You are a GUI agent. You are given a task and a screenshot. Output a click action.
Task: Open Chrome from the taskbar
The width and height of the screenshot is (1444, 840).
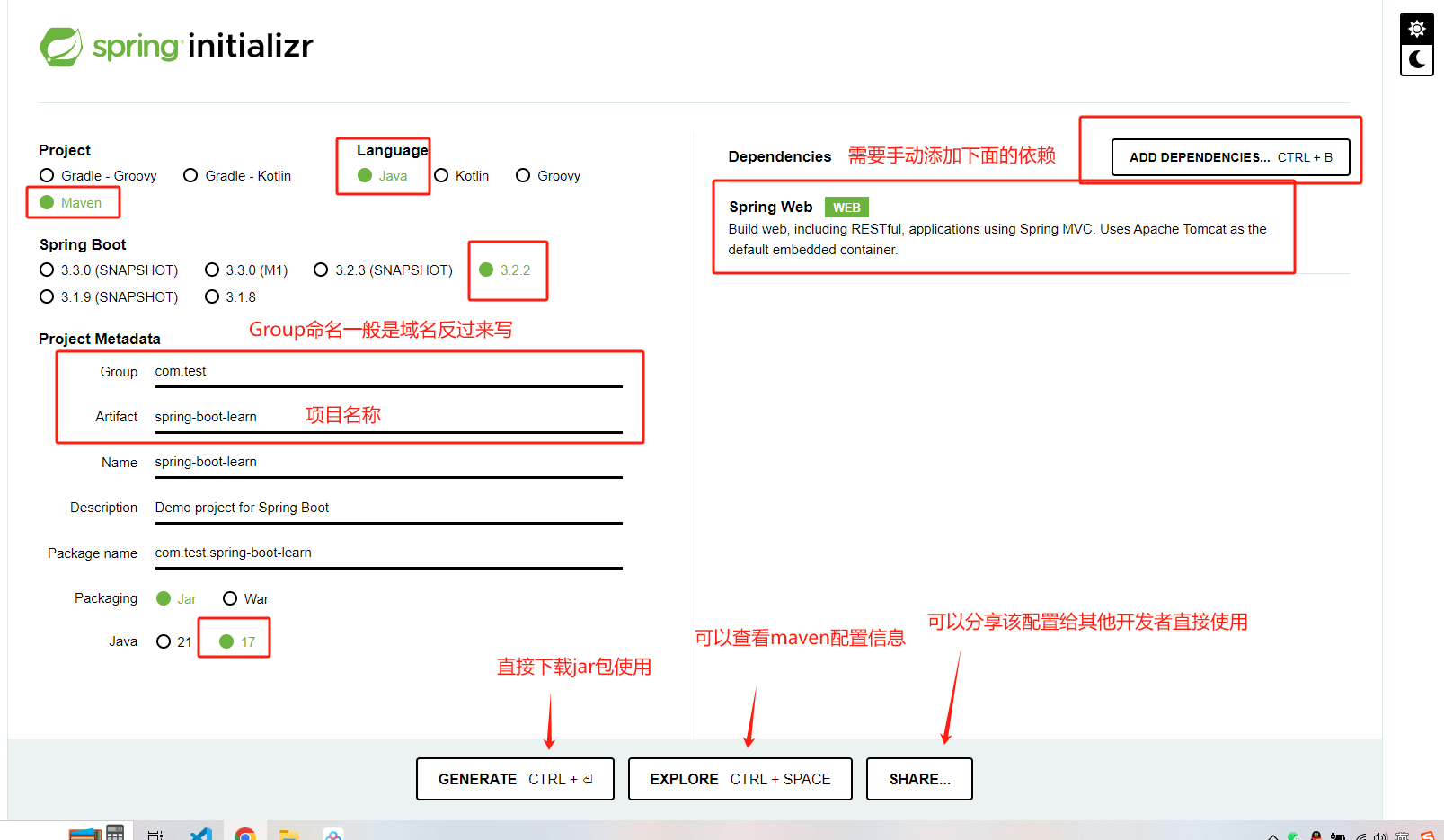[244, 834]
